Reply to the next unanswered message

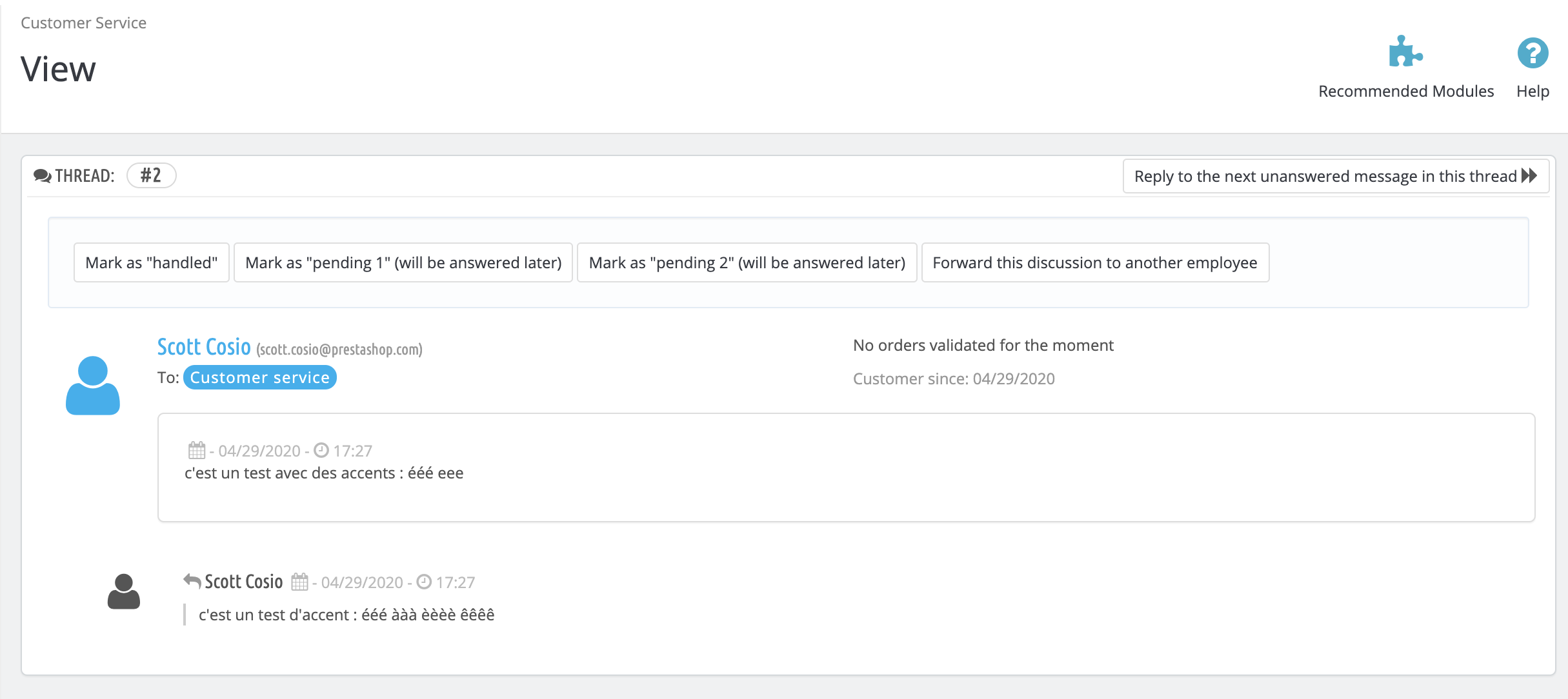click(x=1325, y=176)
